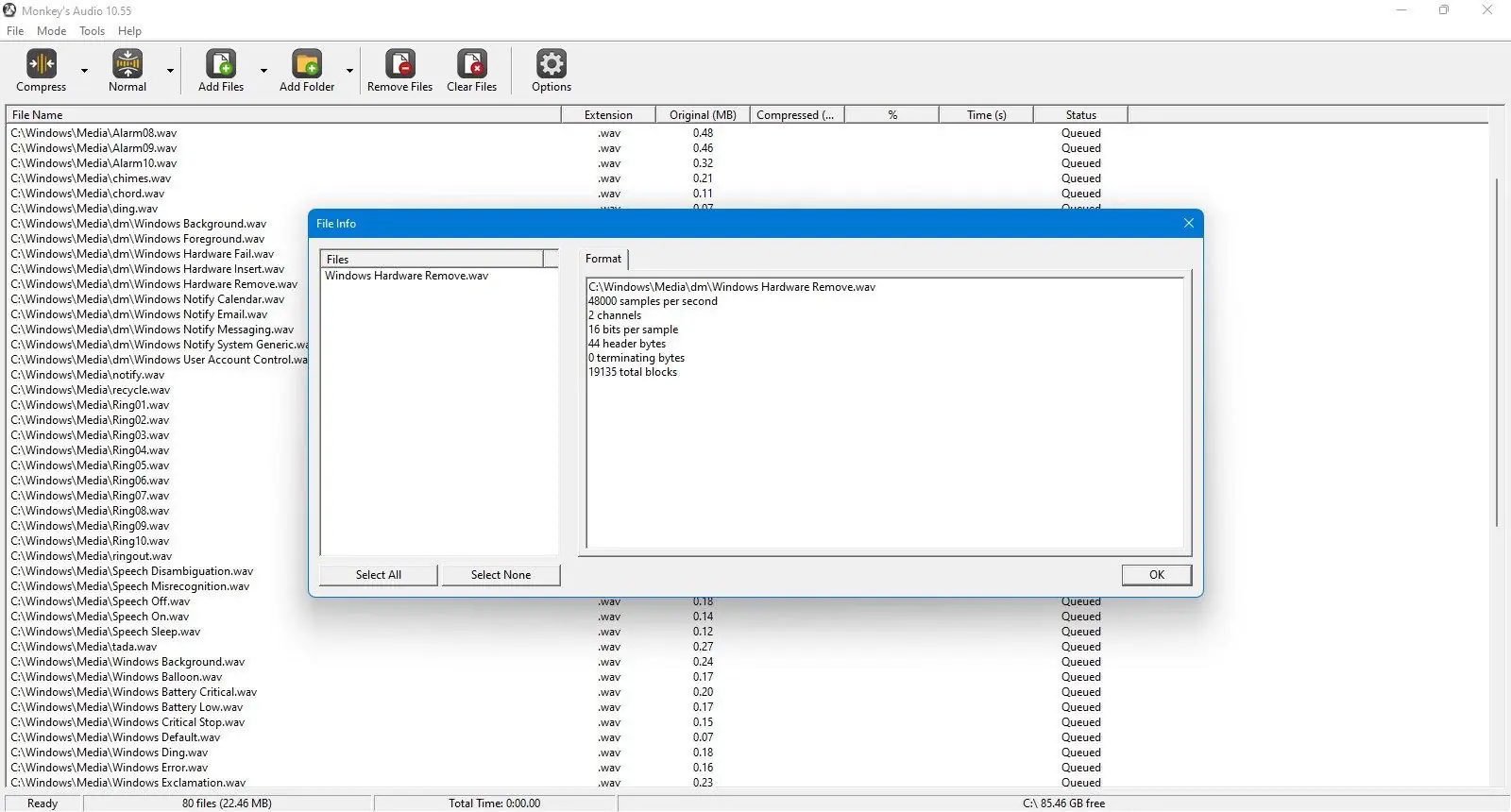Select the ringout.wav row

pos(92,556)
